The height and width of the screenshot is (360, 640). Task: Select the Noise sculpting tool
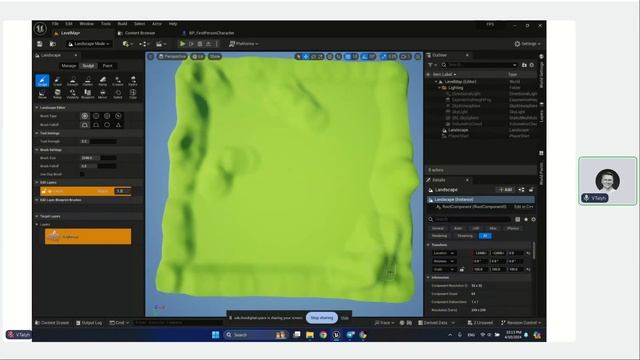42,94
